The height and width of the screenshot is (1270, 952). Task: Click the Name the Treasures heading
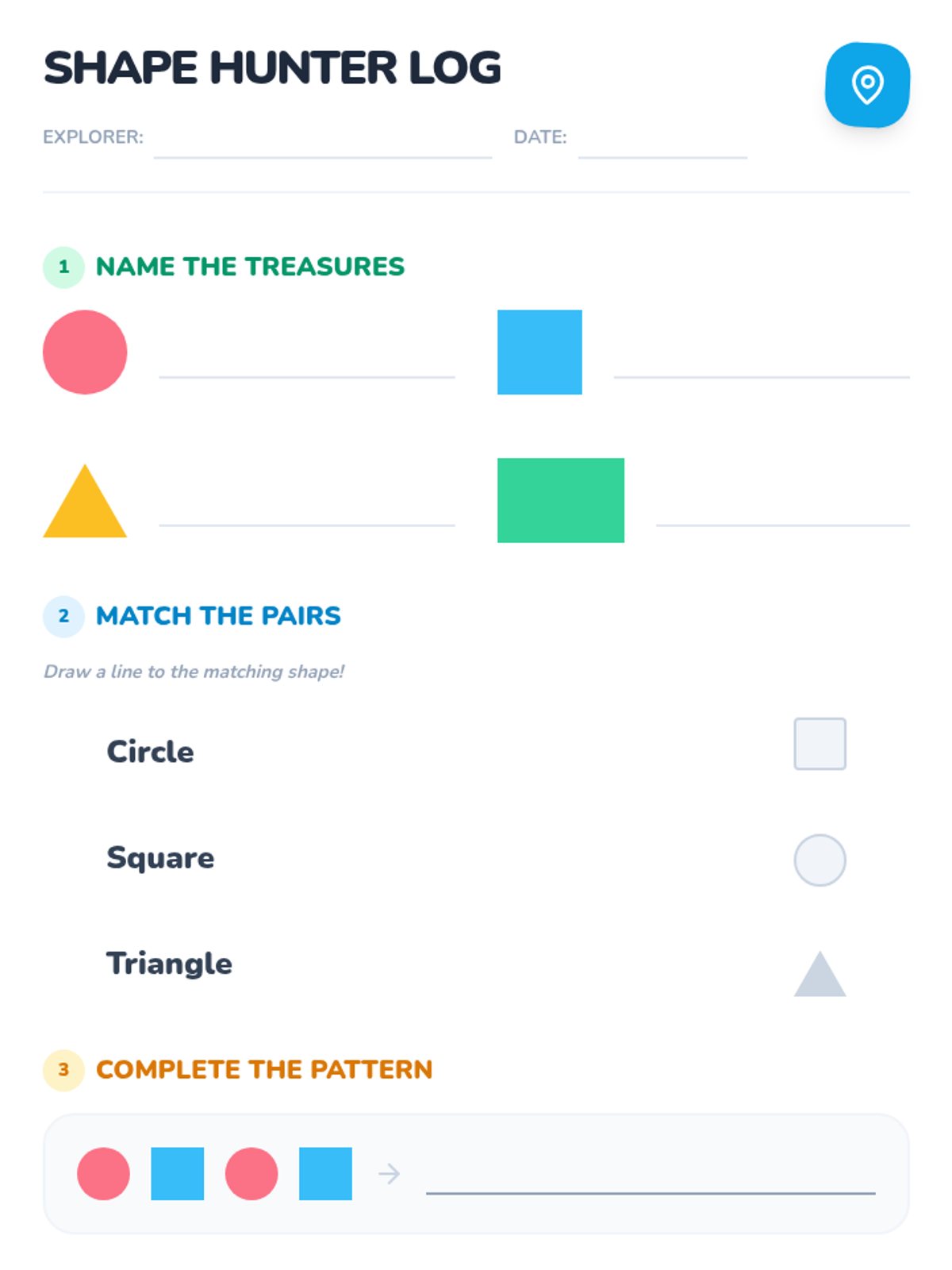coord(250,267)
